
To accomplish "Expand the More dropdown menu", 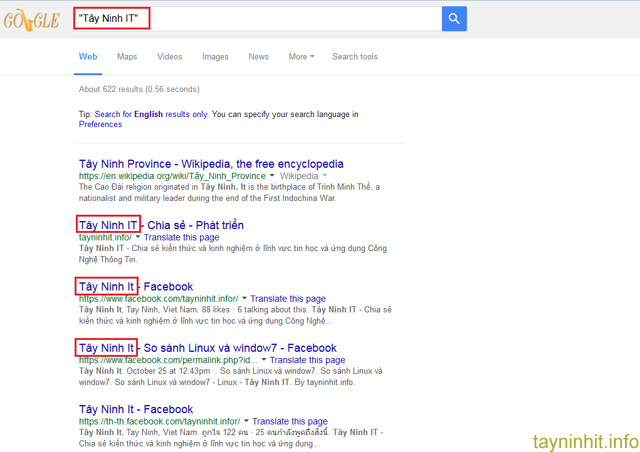I will click(x=301, y=57).
